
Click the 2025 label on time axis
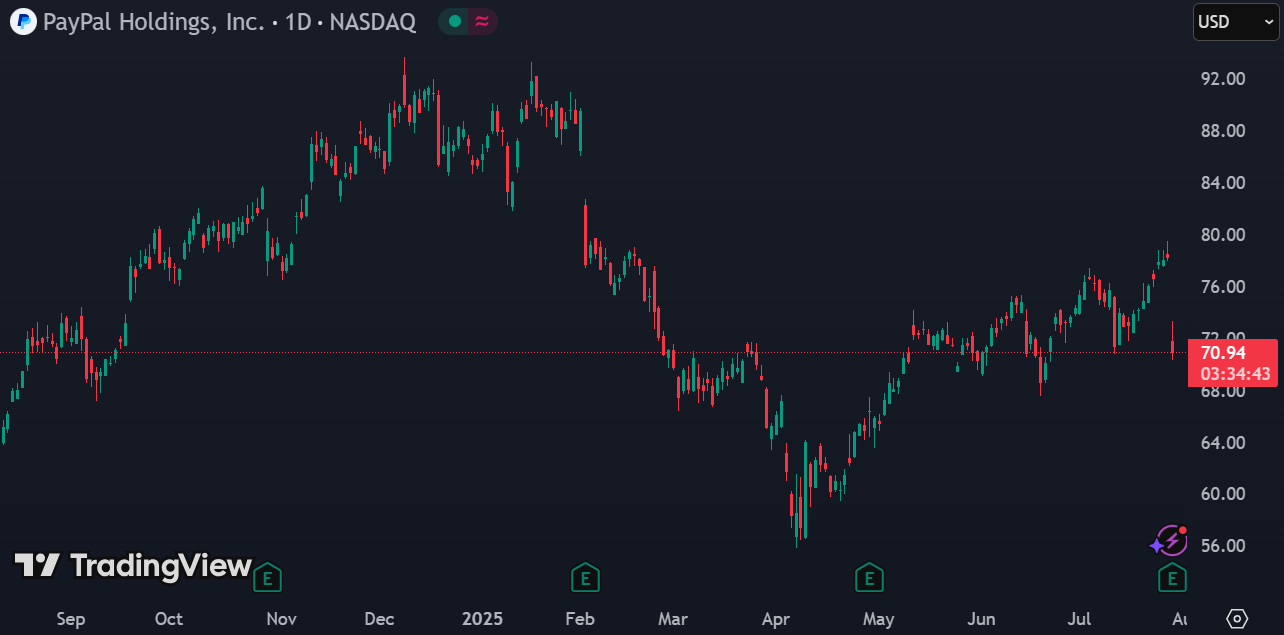(x=483, y=619)
